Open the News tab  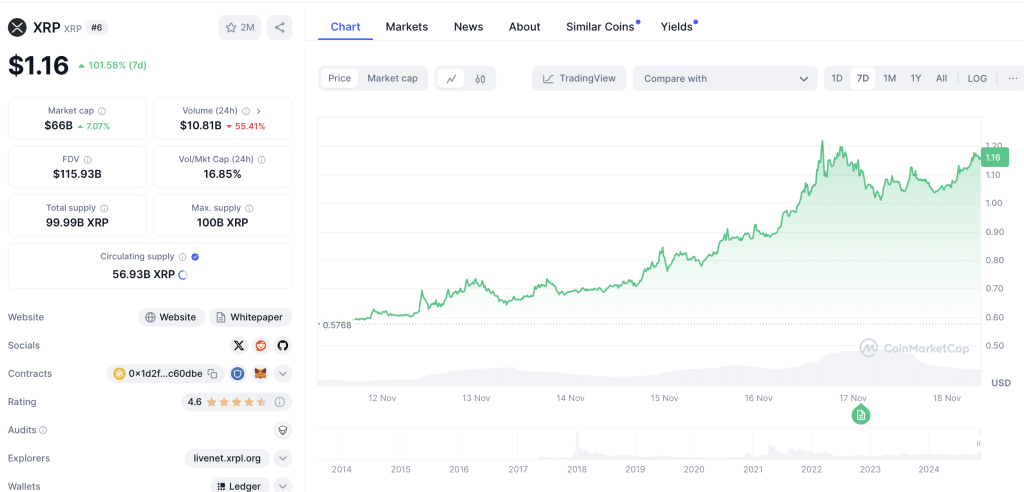pyautogui.click(x=468, y=27)
